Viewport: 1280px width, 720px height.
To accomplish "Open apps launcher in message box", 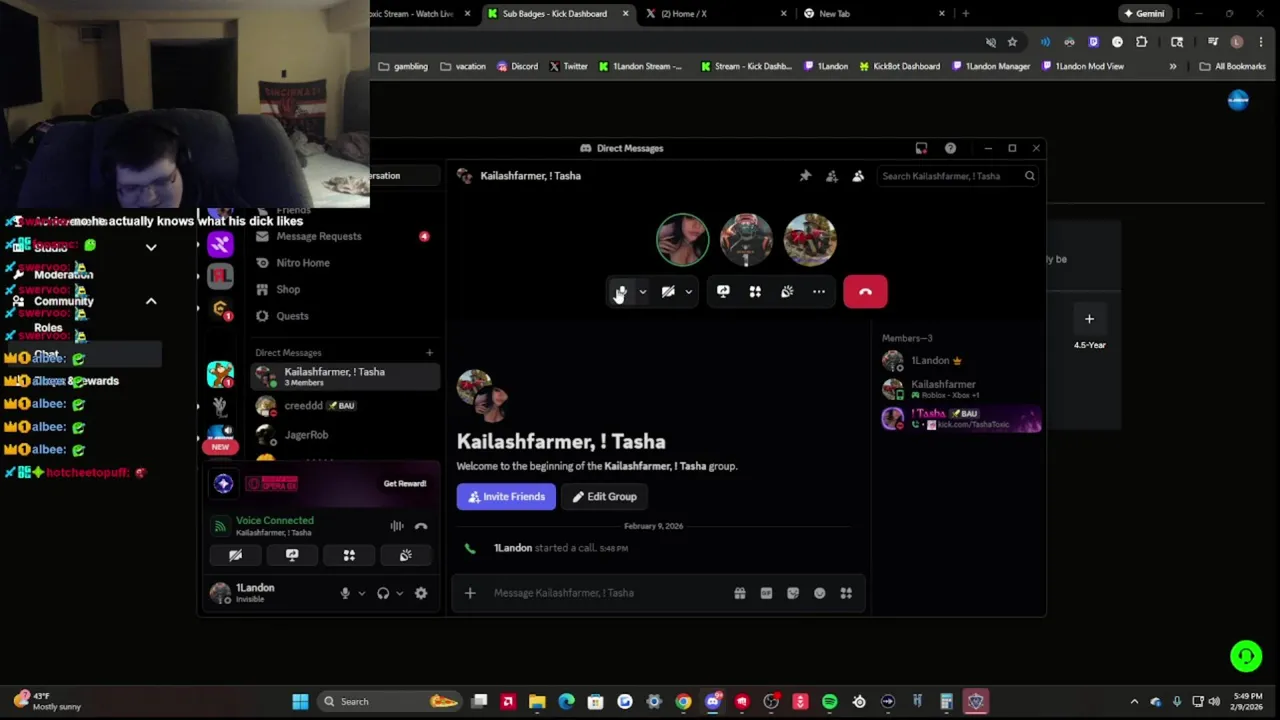I will pyautogui.click(x=846, y=593).
